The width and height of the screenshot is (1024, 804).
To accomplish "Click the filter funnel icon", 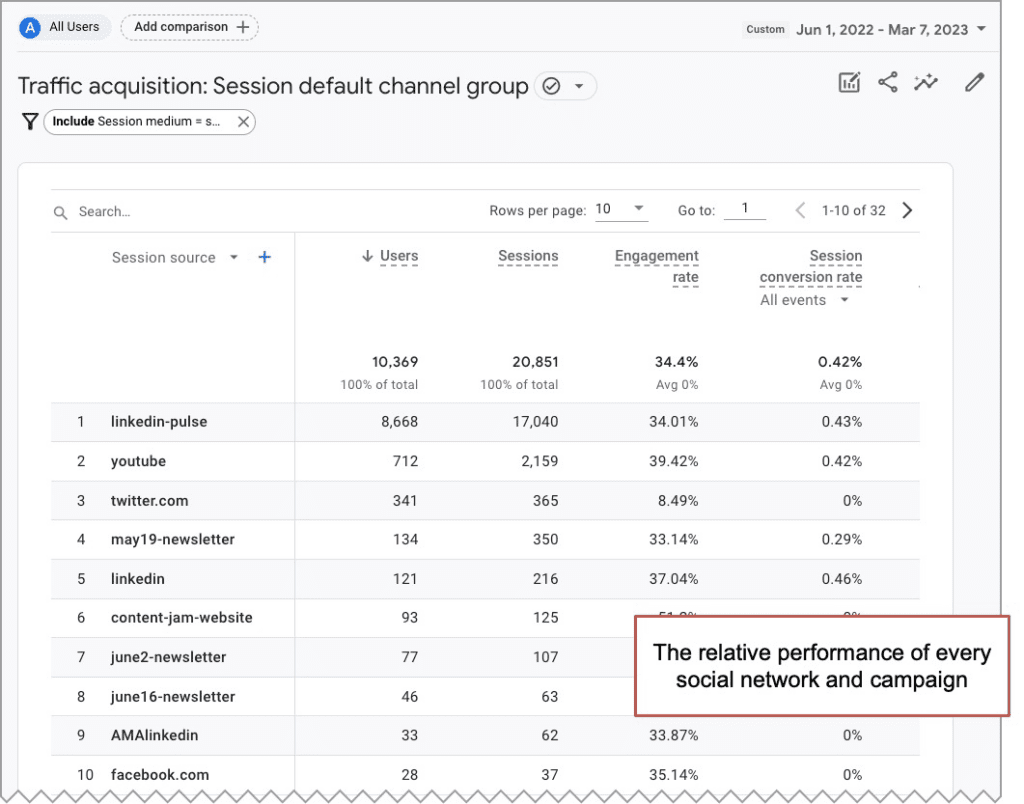I will pyautogui.click(x=30, y=121).
